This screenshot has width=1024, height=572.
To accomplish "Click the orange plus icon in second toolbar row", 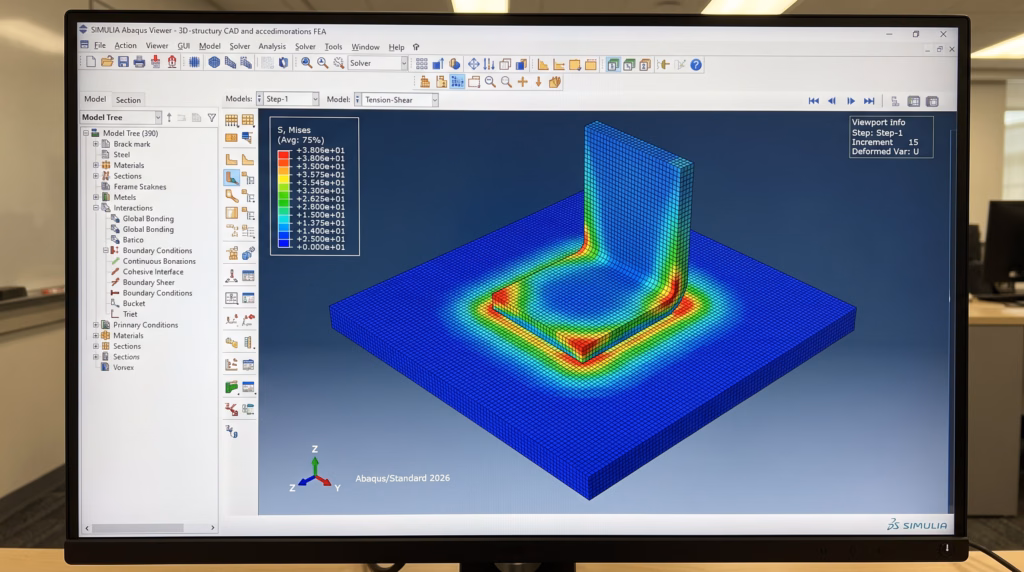I will pyautogui.click(x=522, y=82).
